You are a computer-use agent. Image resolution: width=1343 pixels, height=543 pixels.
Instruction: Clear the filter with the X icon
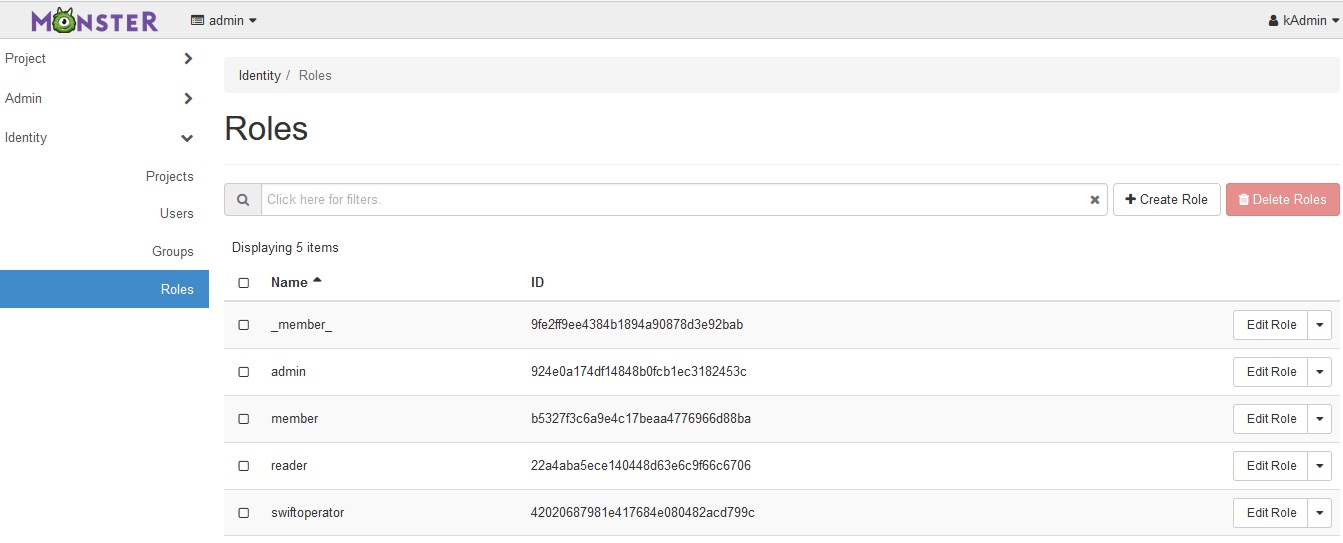click(1095, 200)
